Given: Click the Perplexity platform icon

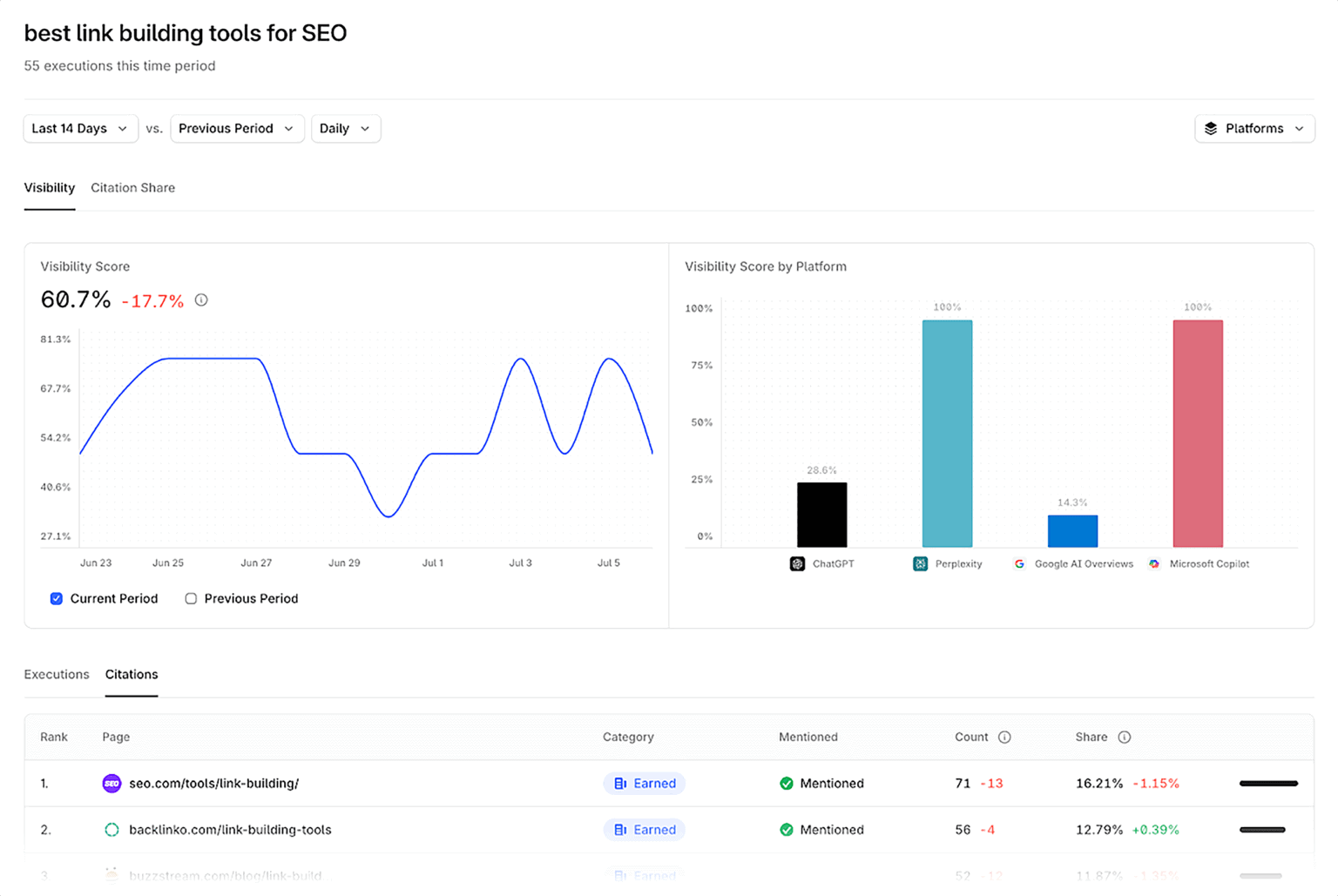Looking at the screenshot, I should (x=920, y=563).
